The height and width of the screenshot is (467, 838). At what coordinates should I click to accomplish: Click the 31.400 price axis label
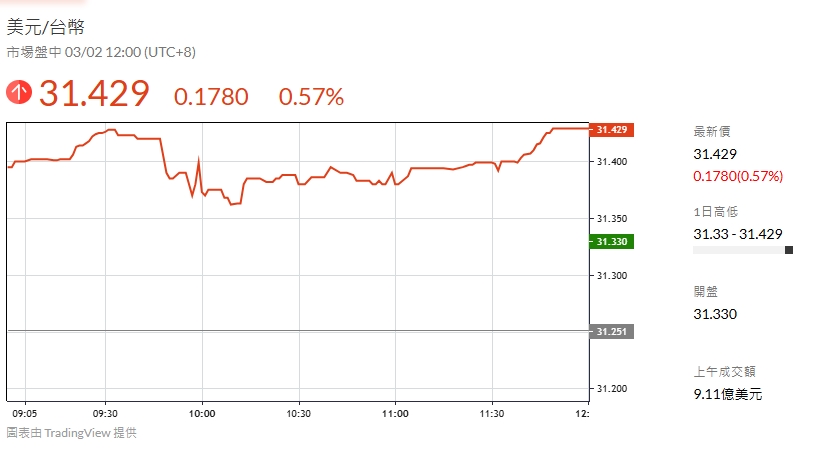pos(611,161)
